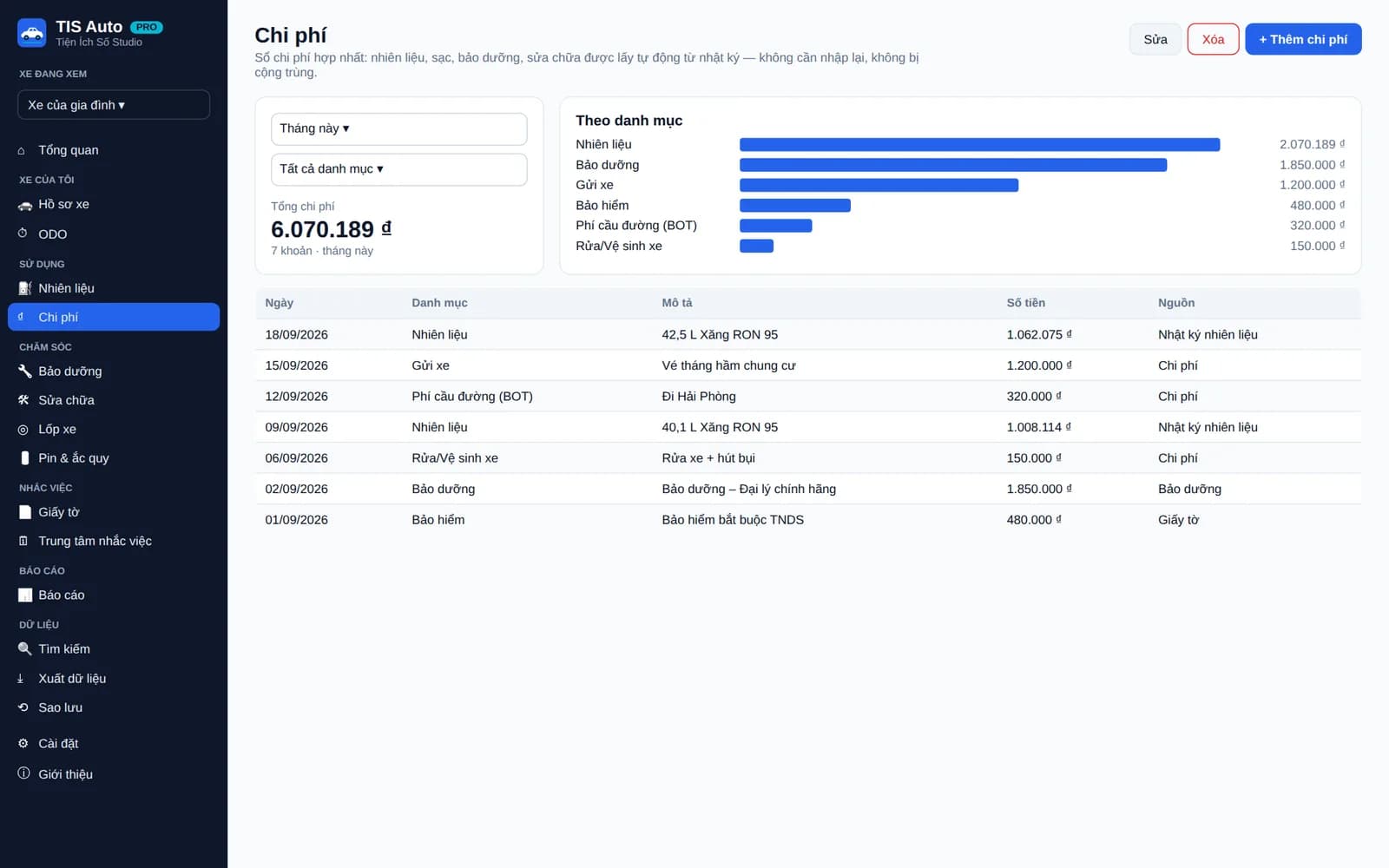Click the Nhiên liệu fuel pump icon
This screenshot has height=868, width=1389.
coord(25,288)
